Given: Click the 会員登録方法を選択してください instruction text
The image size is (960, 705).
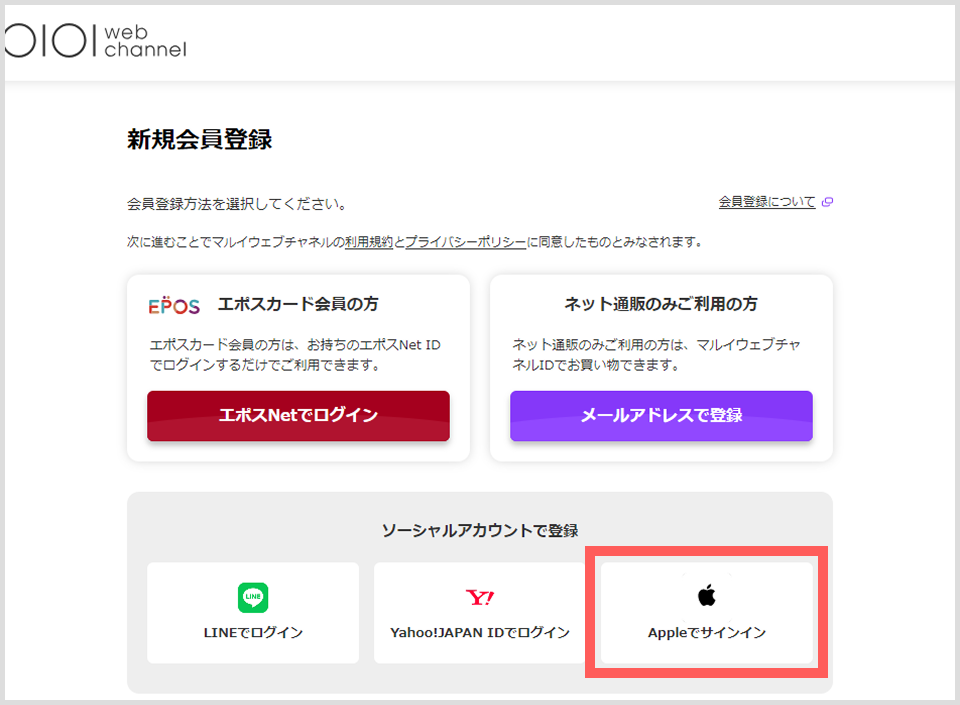Looking at the screenshot, I should point(237,204).
